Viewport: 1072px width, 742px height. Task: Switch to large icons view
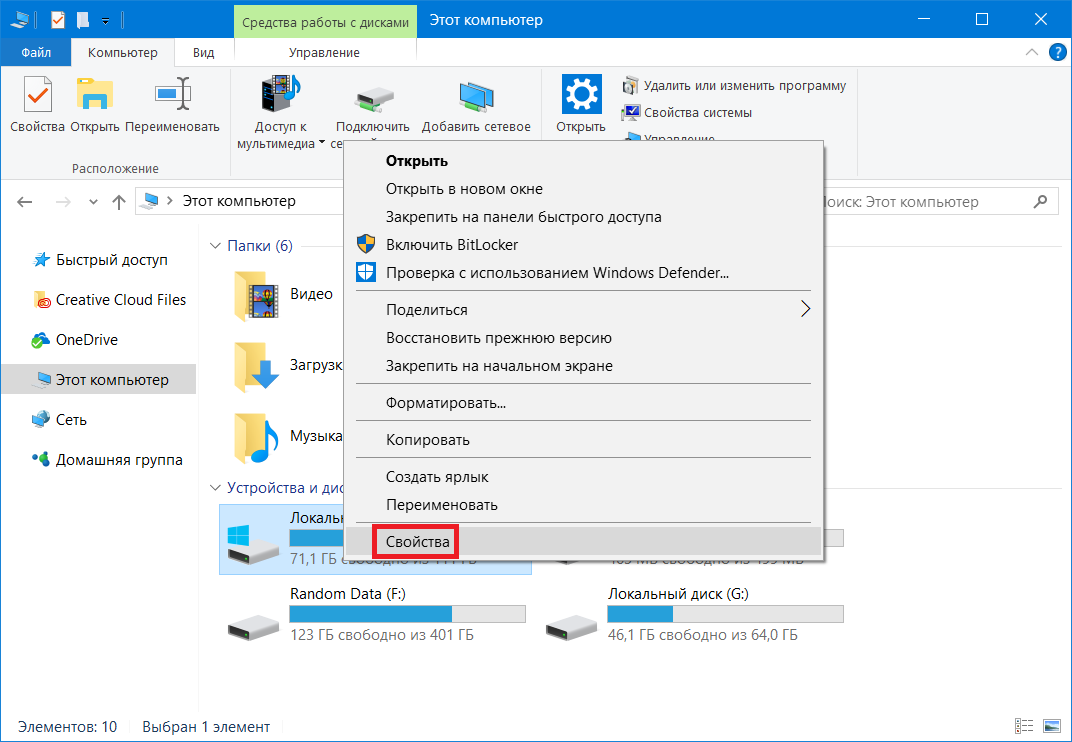[1051, 726]
